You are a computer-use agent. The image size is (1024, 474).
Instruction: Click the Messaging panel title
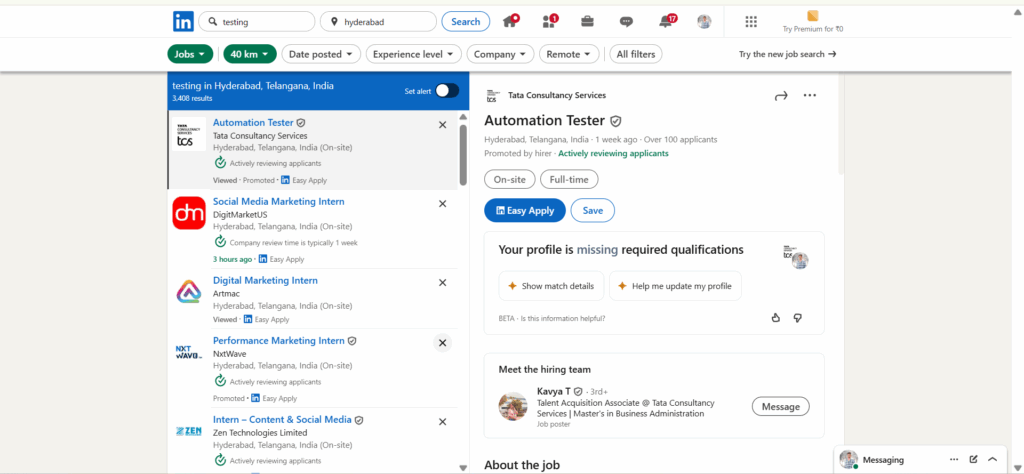click(883, 460)
